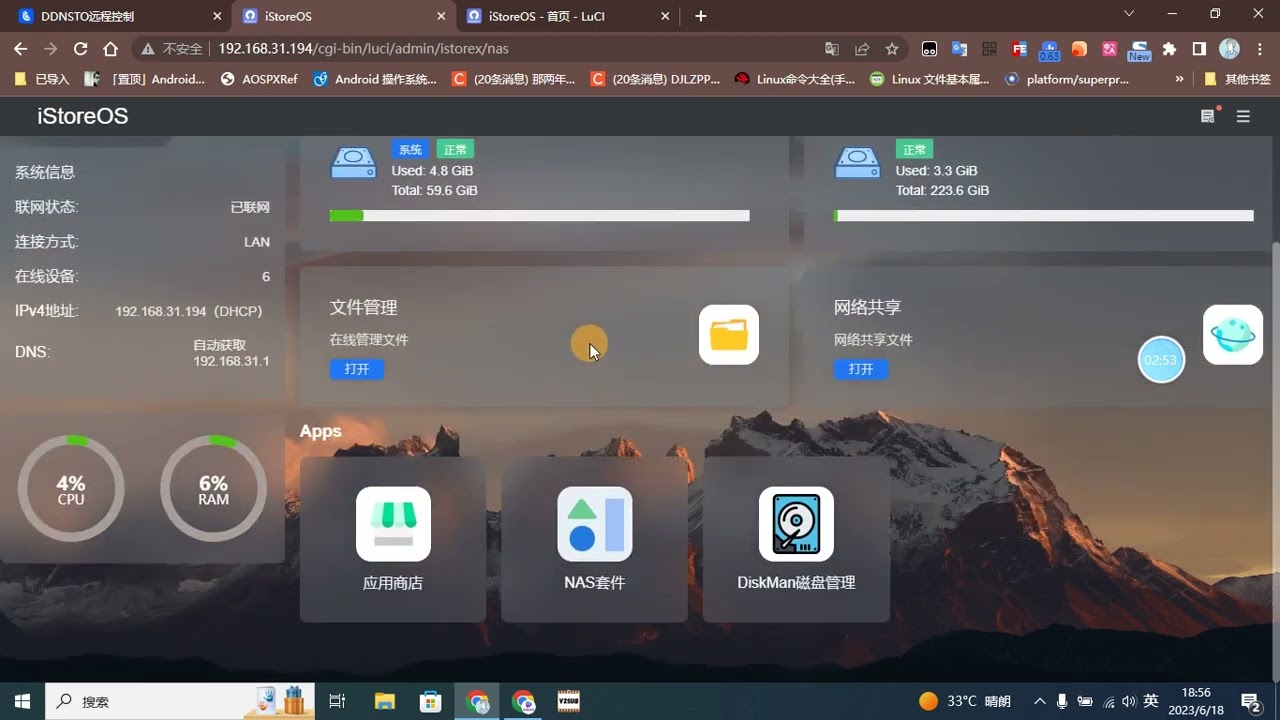This screenshot has width=1280, height=720.
Task: Open the Chrome profile avatar
Action: 1230,49
